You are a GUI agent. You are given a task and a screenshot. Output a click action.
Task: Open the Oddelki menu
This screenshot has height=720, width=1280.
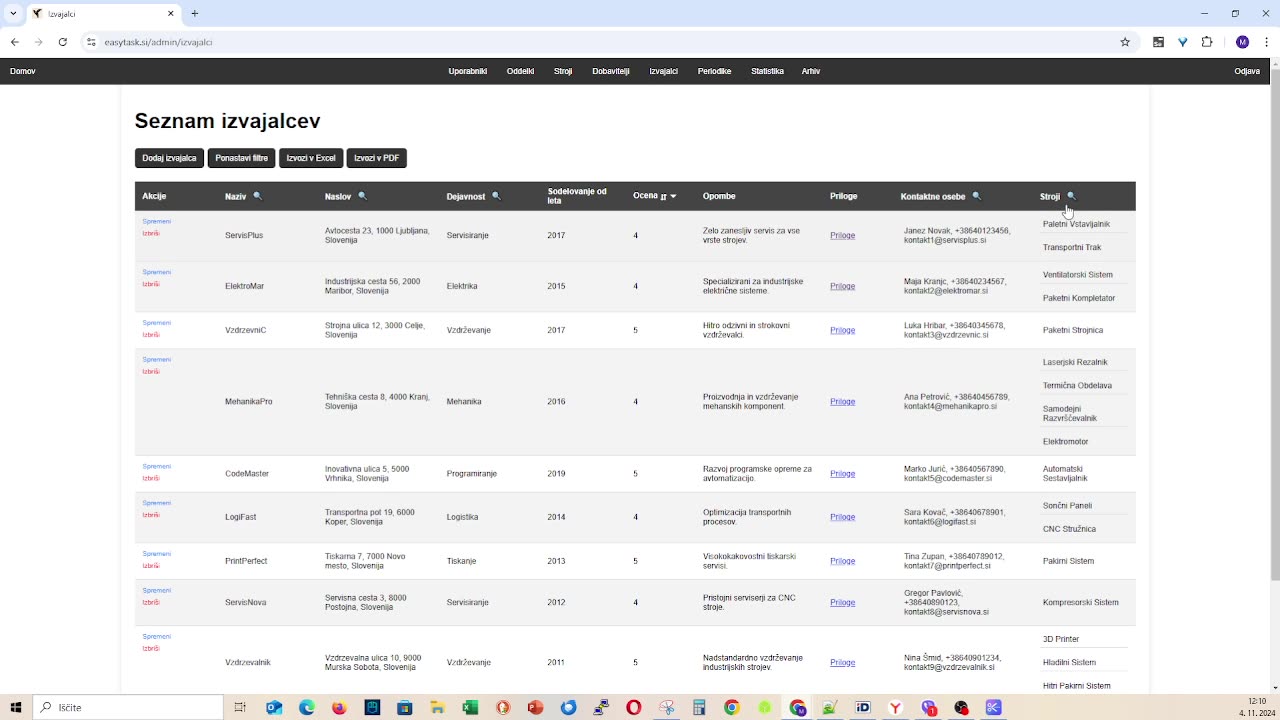coord(520,71)
